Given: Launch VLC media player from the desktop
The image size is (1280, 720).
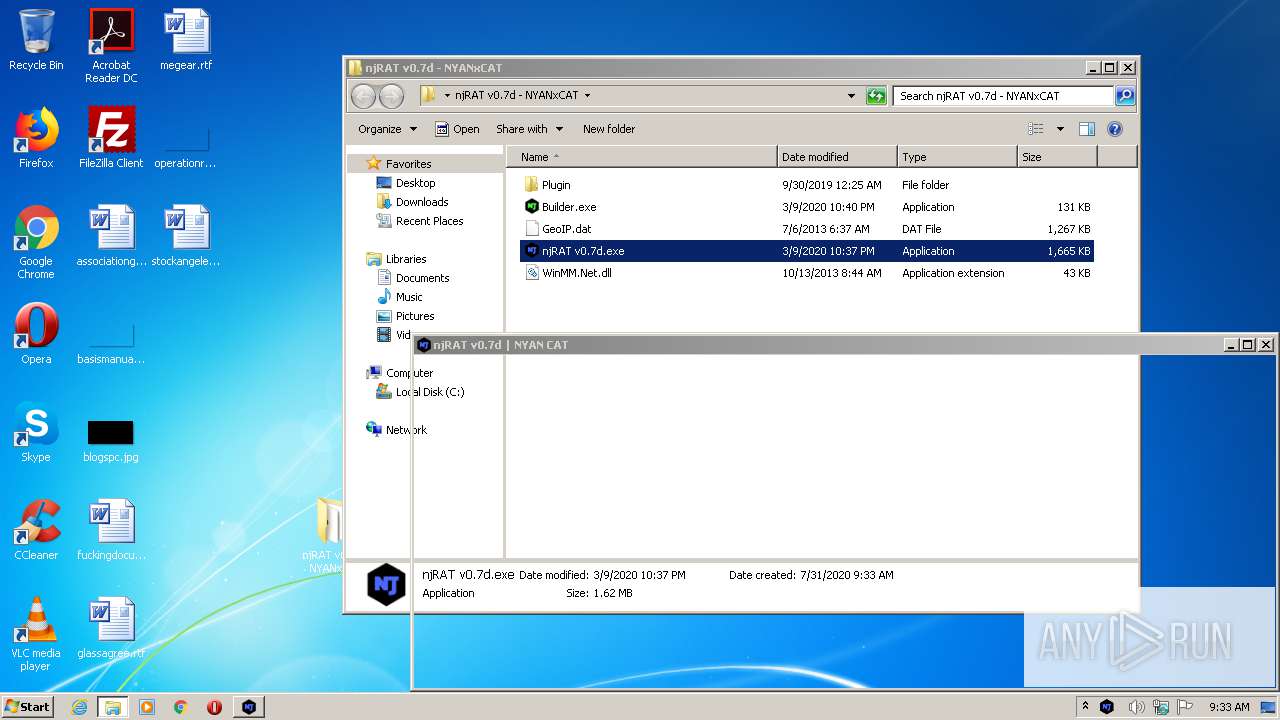Looking at the screenshot, I should click(x=36, y=634).
